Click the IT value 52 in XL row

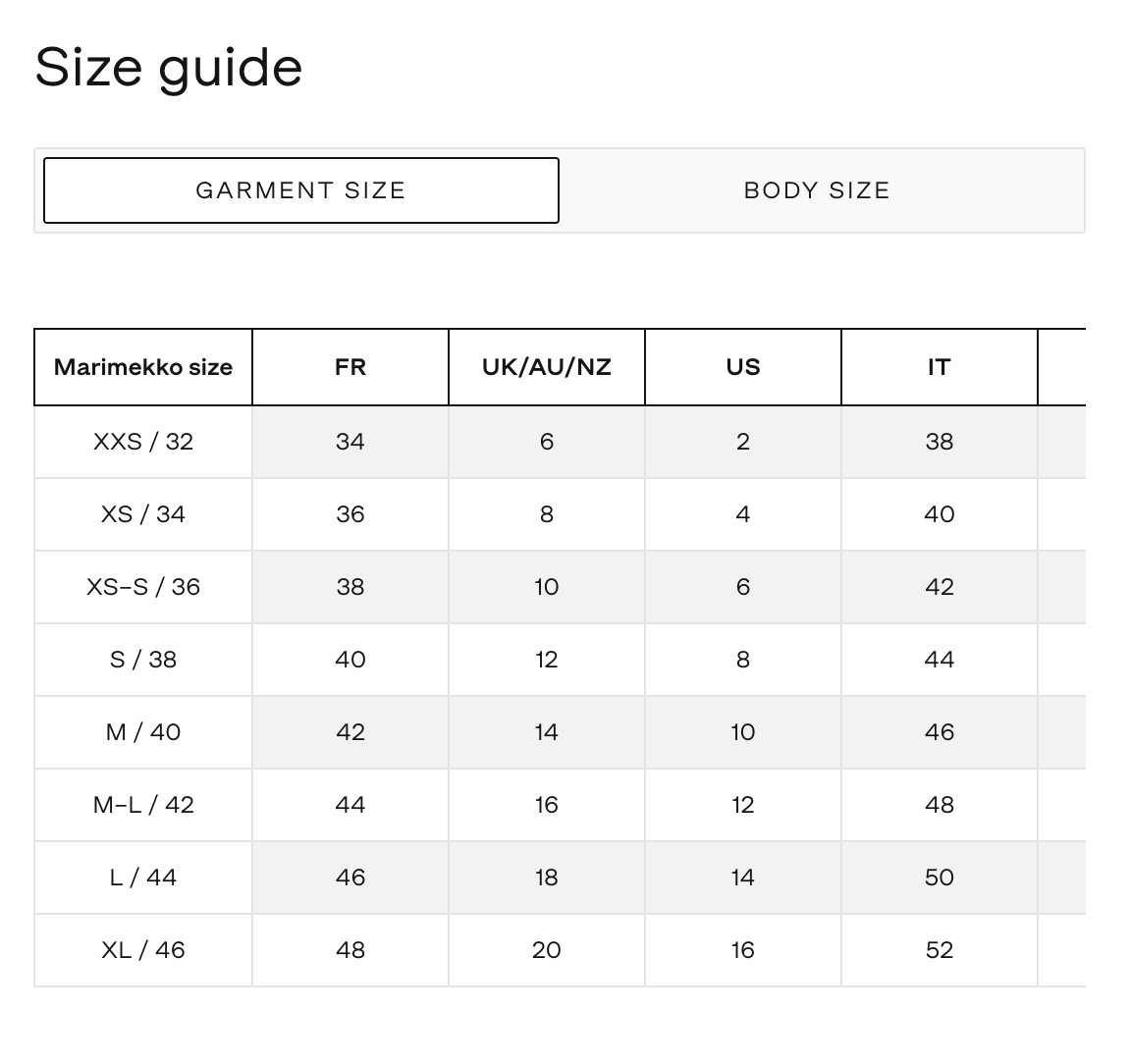[x=940, y=950]
